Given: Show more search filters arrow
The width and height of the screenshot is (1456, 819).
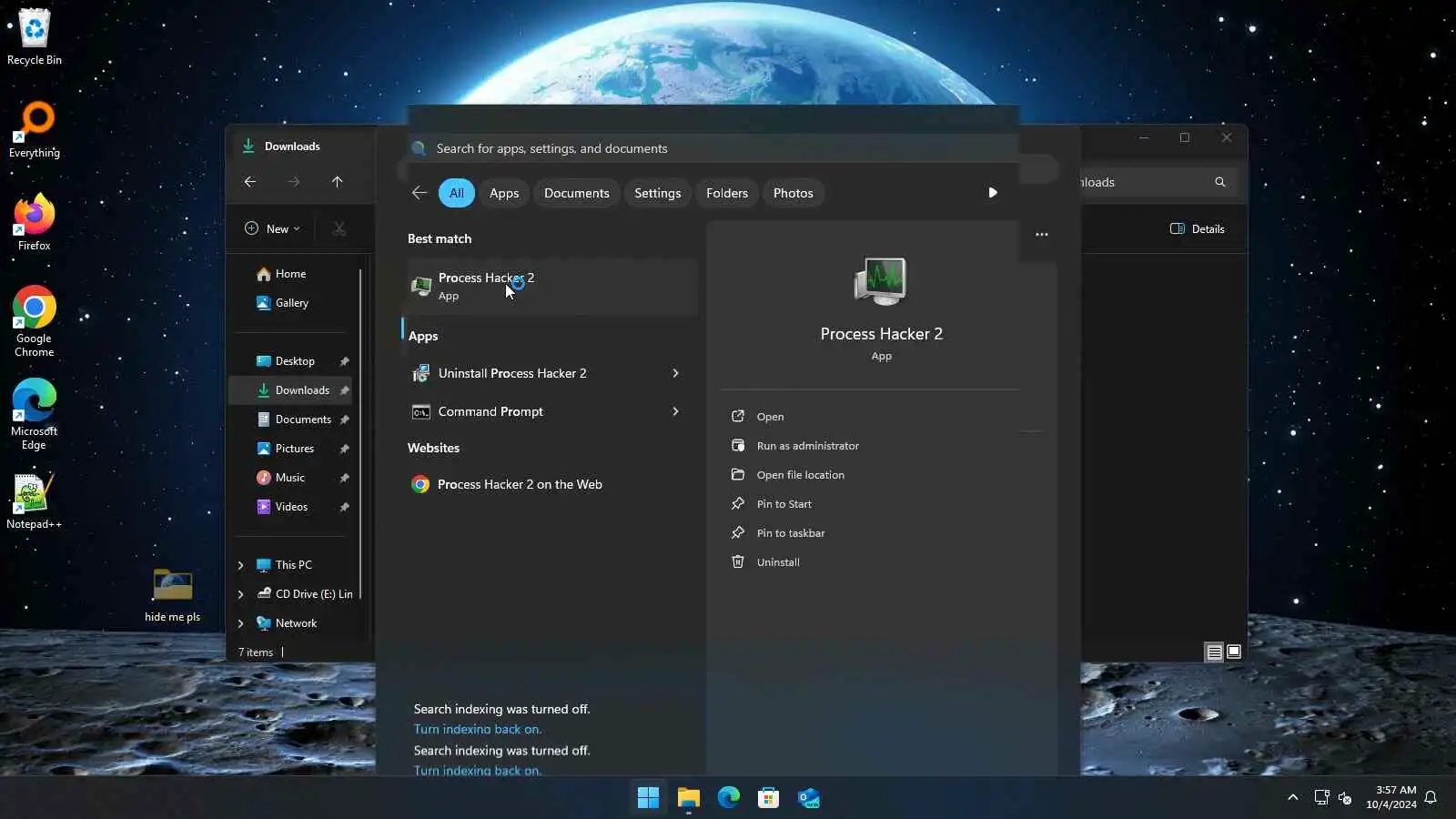Looking at the screenshot, I should click(993, 193).
